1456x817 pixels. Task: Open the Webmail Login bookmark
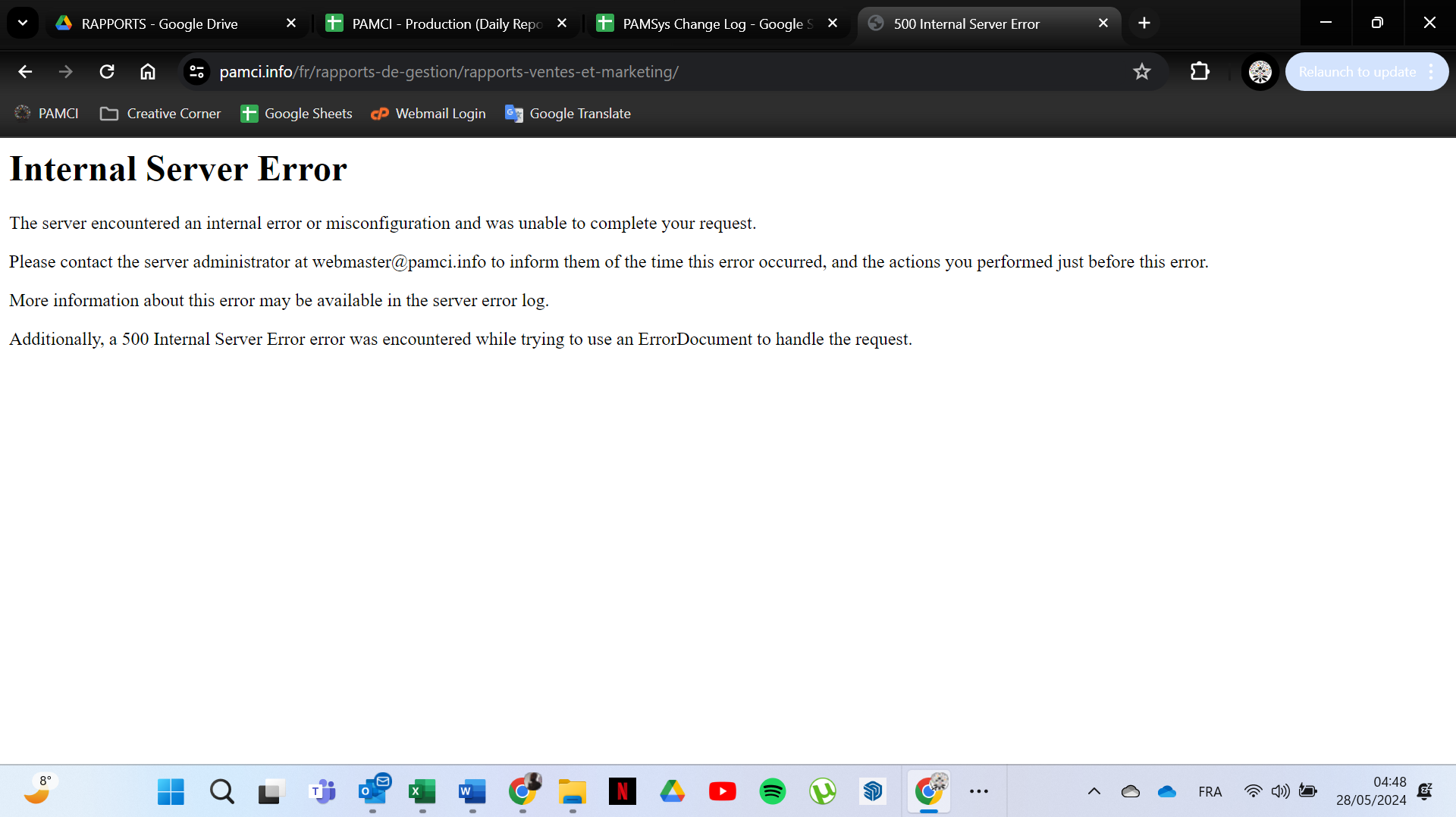[428, 114]
